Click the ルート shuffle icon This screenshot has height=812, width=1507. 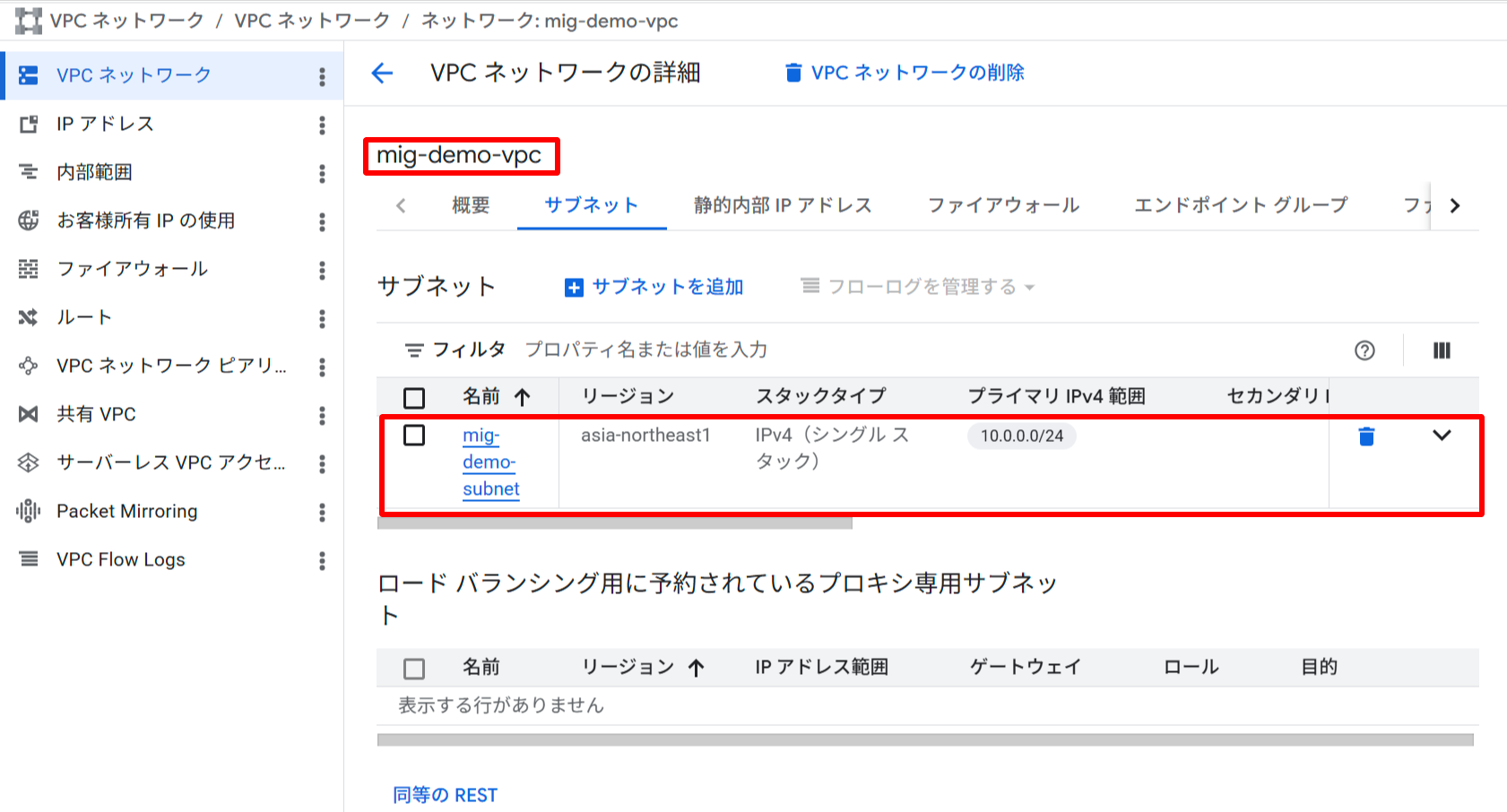pyautogui.click(x=29, y=317)
